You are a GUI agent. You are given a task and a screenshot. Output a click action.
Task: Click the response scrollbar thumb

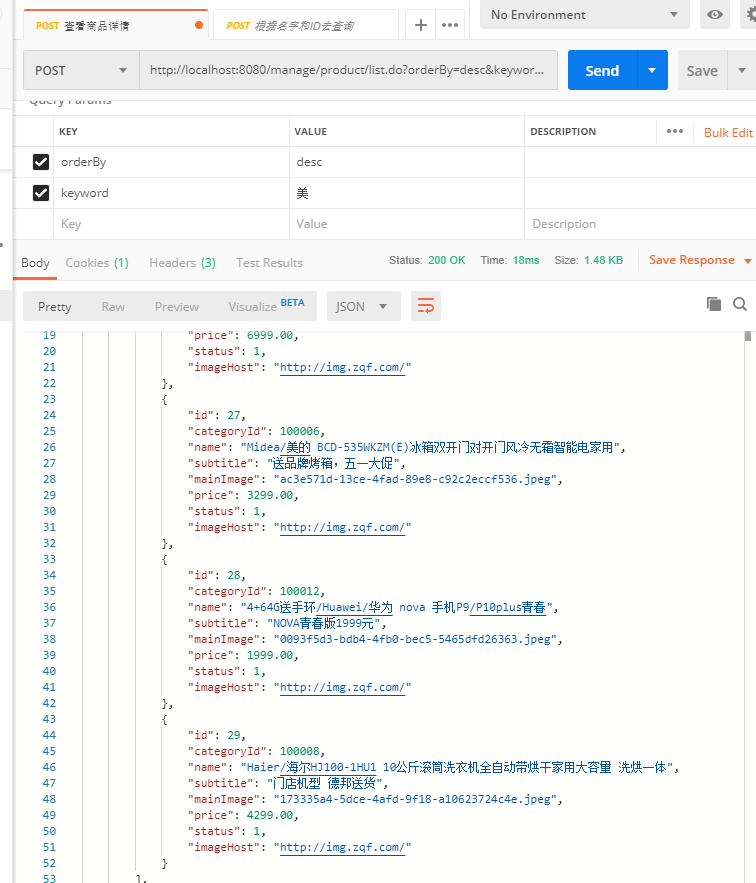(x=748, y=336)
